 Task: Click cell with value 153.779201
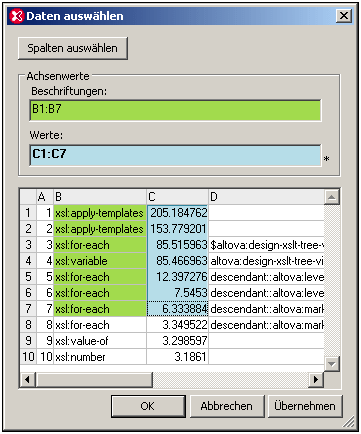coord(178,229)
